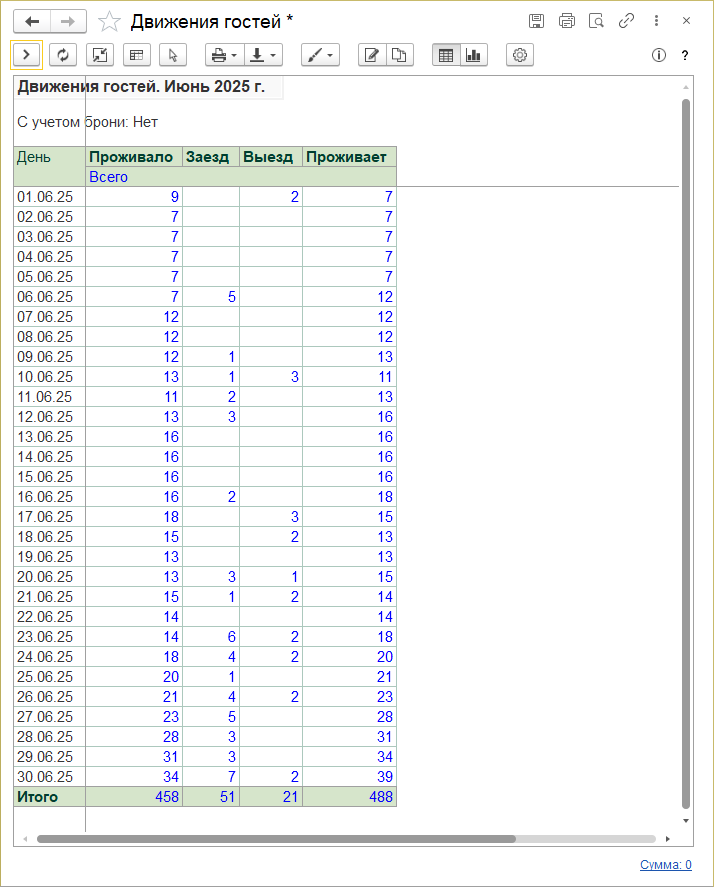Print the report from the title bar printer icon
The width and height of the screenshot is (714, 887).
(x=566, y=21)
